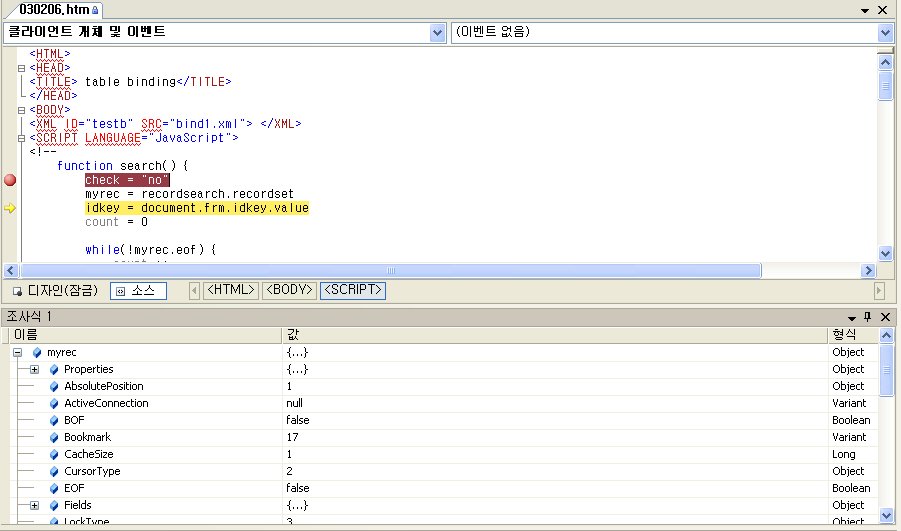This screenshot has height=531, width=901.
Task: Pin the watch panel with pushpin icon
Action: click(x=868, y=317)
